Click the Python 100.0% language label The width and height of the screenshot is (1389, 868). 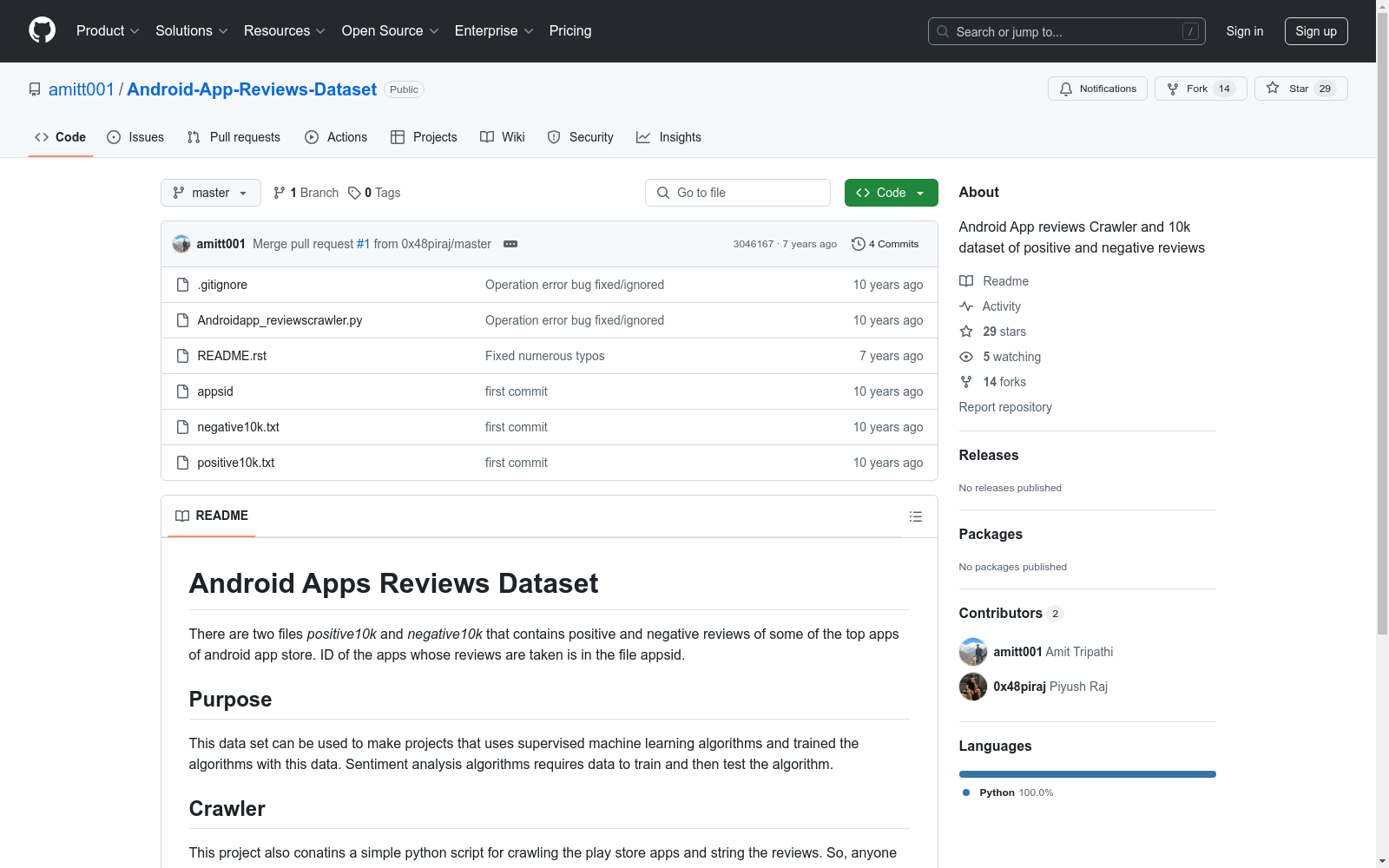click(1008, 792)
